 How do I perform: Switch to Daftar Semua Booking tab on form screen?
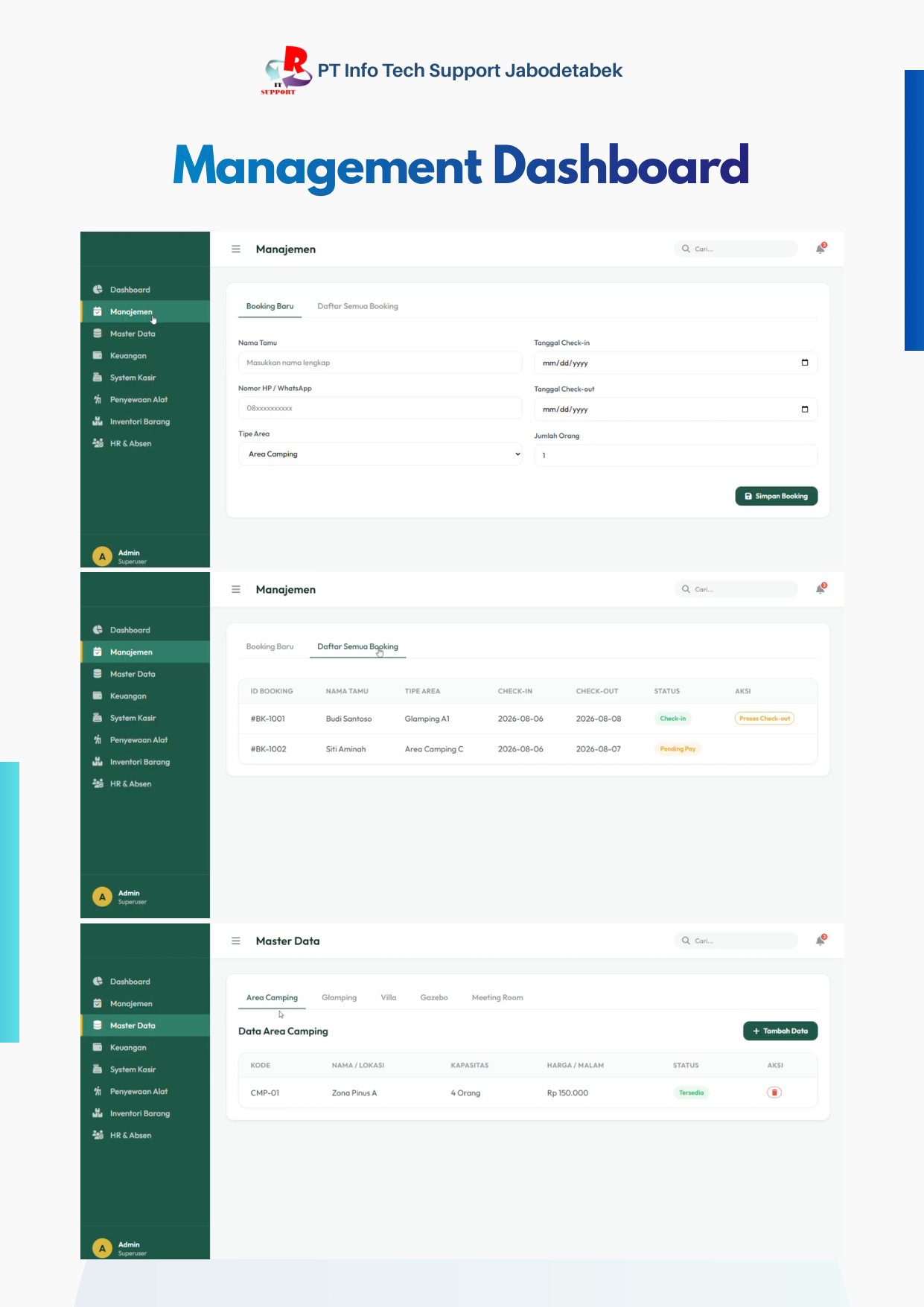[357, 306]
